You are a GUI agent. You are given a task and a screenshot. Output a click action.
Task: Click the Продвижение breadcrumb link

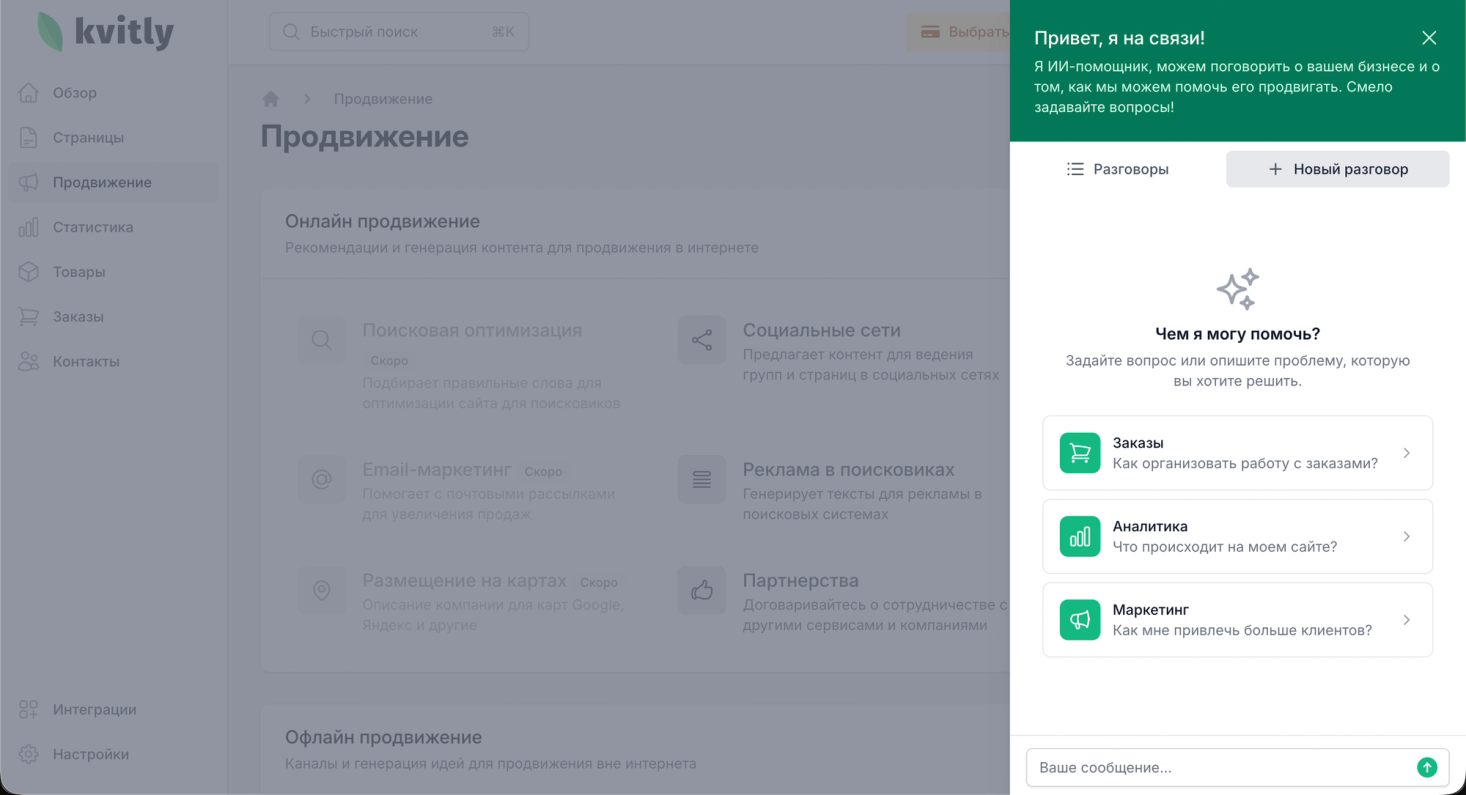click(x=383, y=99)
